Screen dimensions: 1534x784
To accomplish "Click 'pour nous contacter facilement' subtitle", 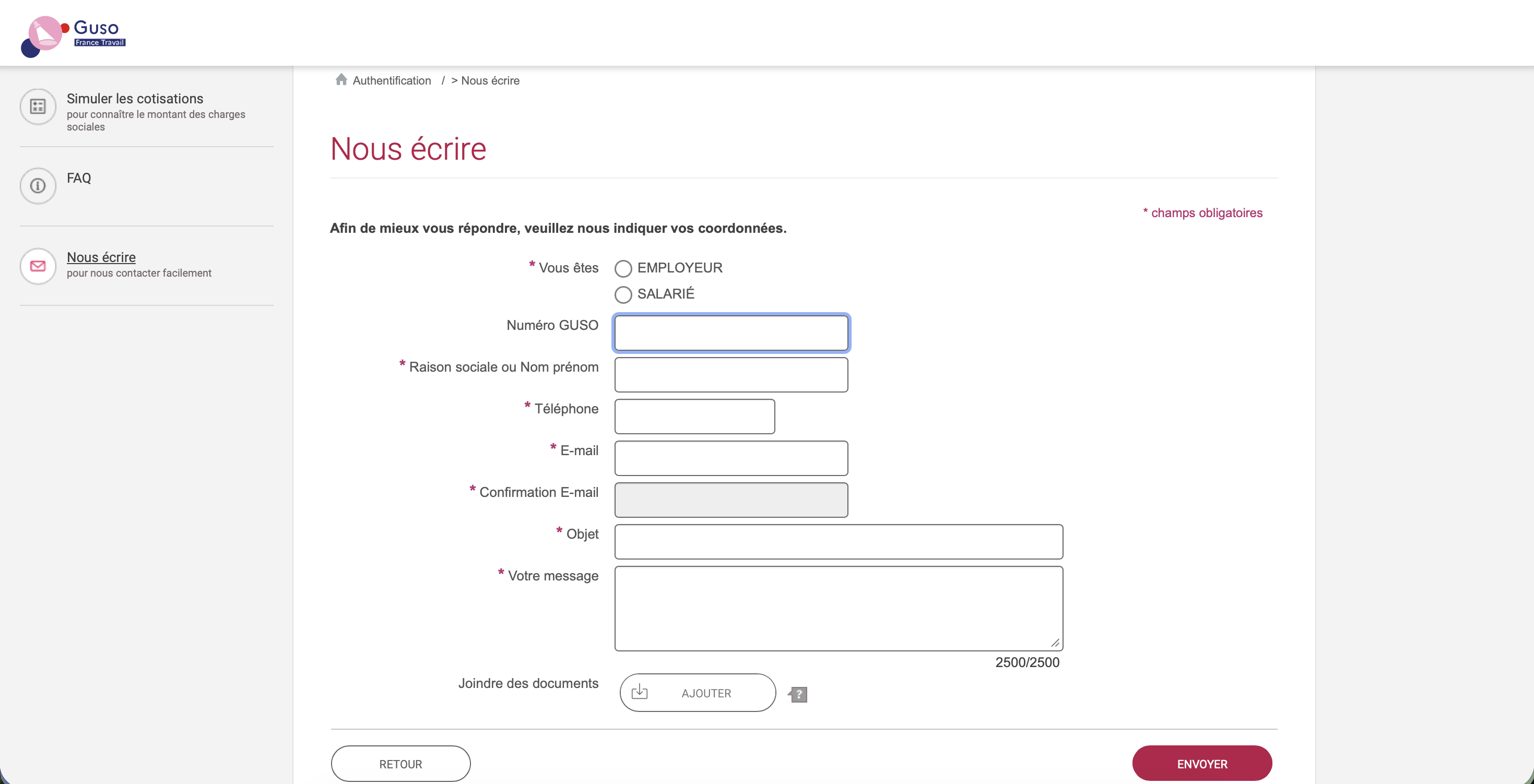I will (139, 273).
